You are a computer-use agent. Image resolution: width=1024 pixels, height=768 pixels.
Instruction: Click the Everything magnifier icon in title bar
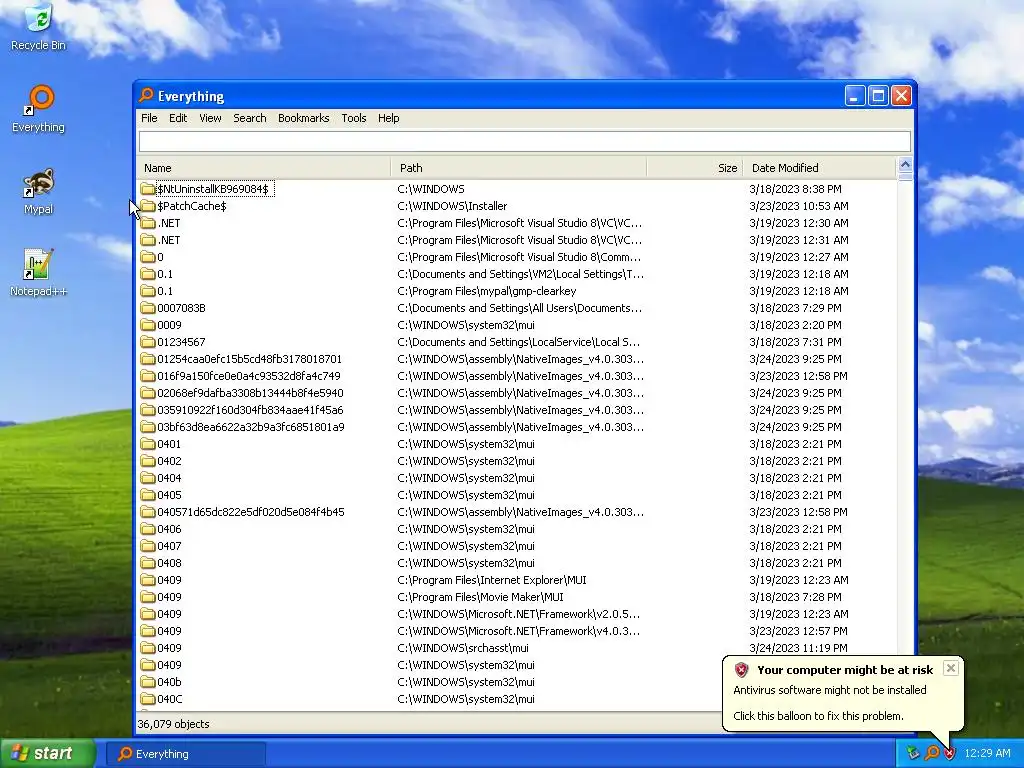(146, 95)
